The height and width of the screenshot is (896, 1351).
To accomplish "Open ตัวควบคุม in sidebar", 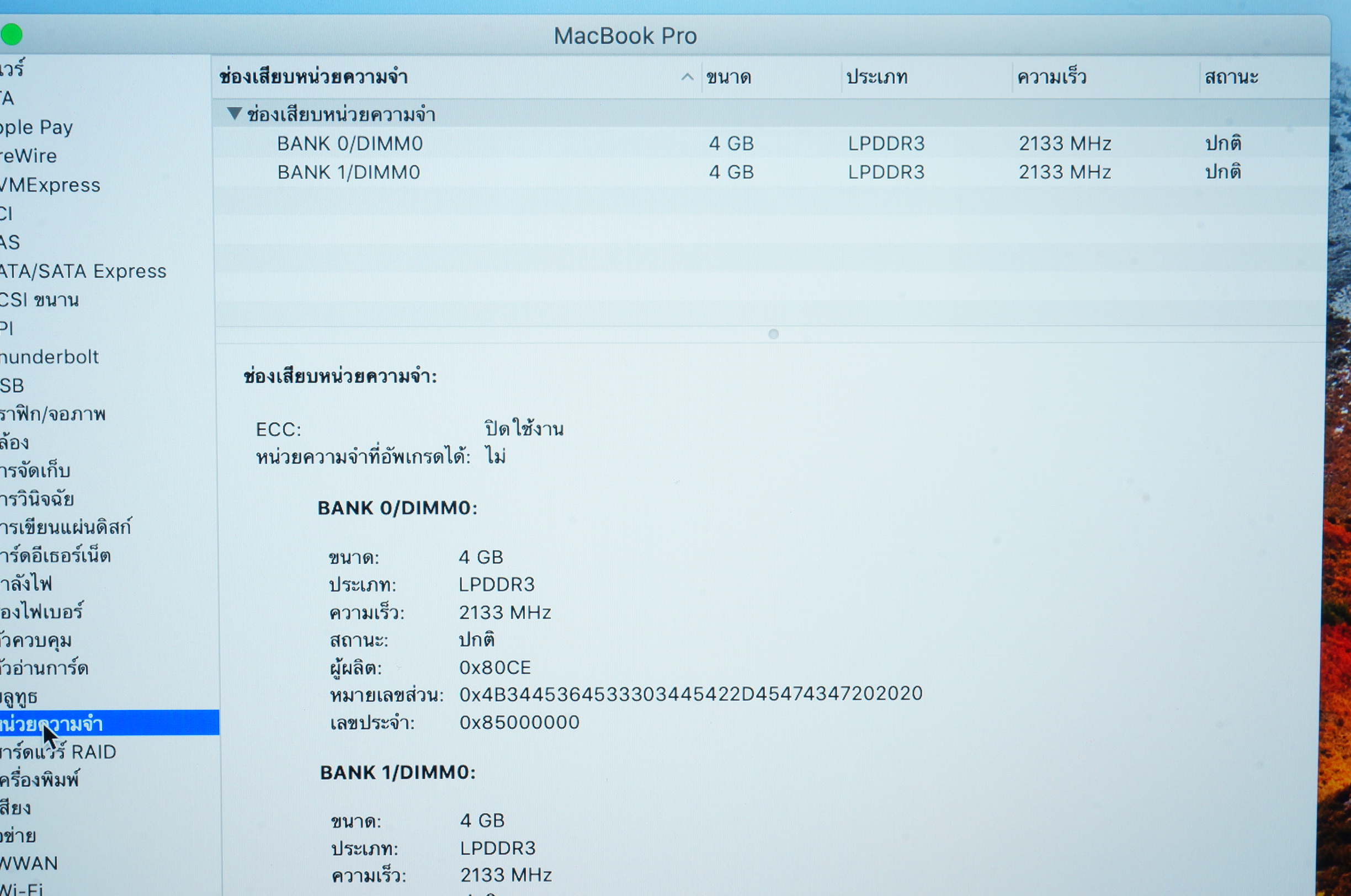I will click(x=36, y=639).
